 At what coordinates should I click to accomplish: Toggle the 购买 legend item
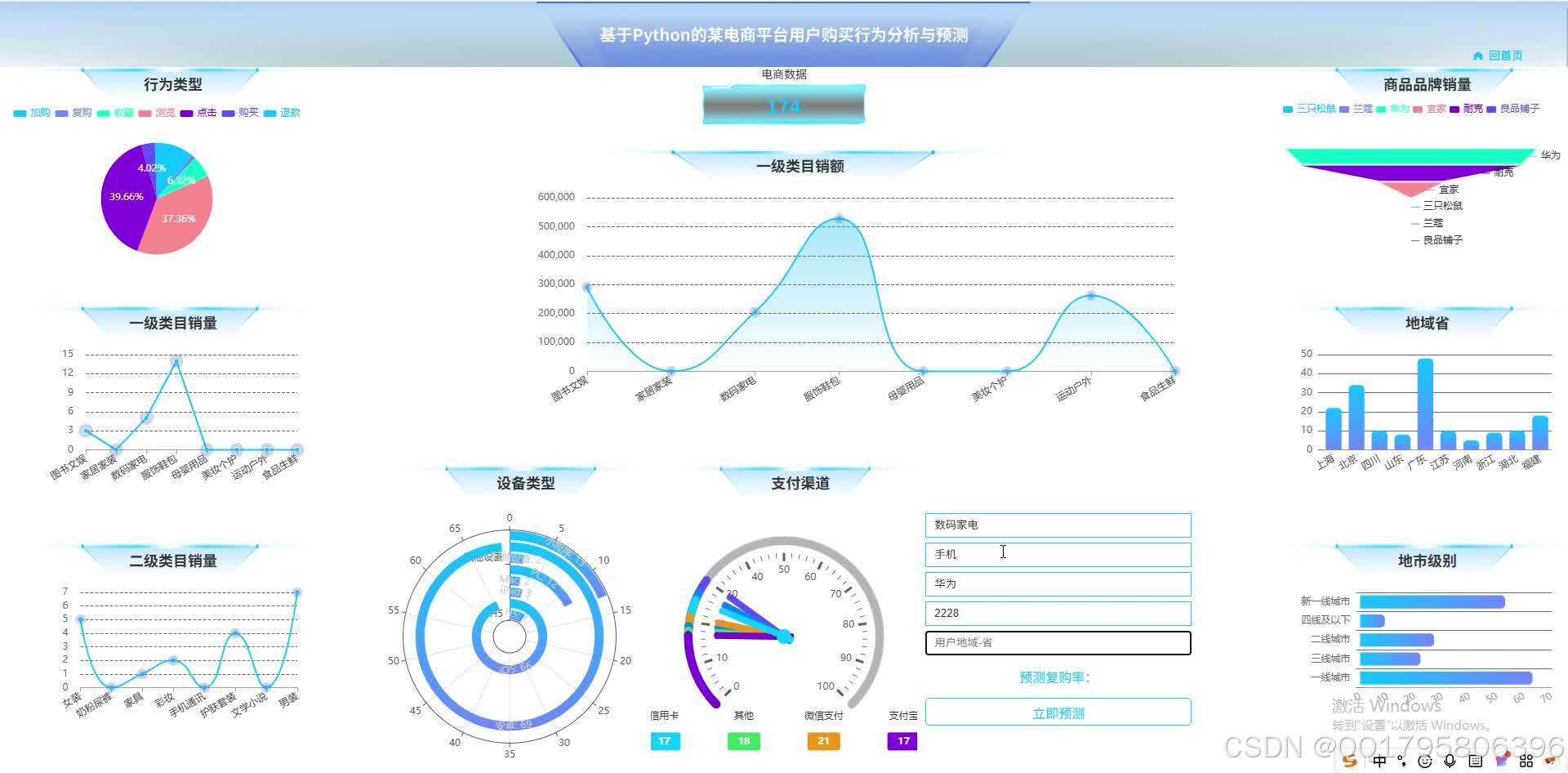(x=240, y=113)
